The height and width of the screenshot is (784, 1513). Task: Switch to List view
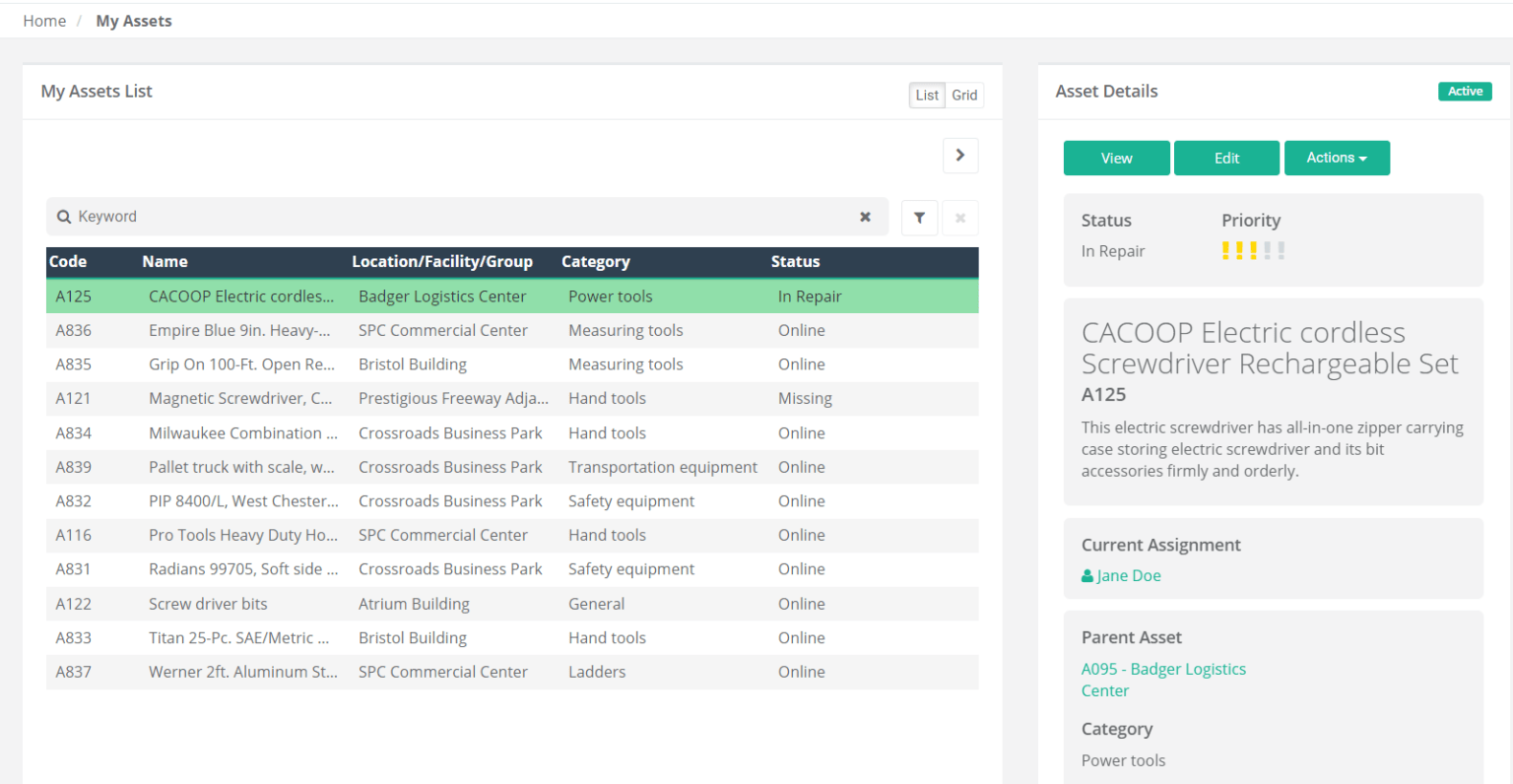pos(926,95)
